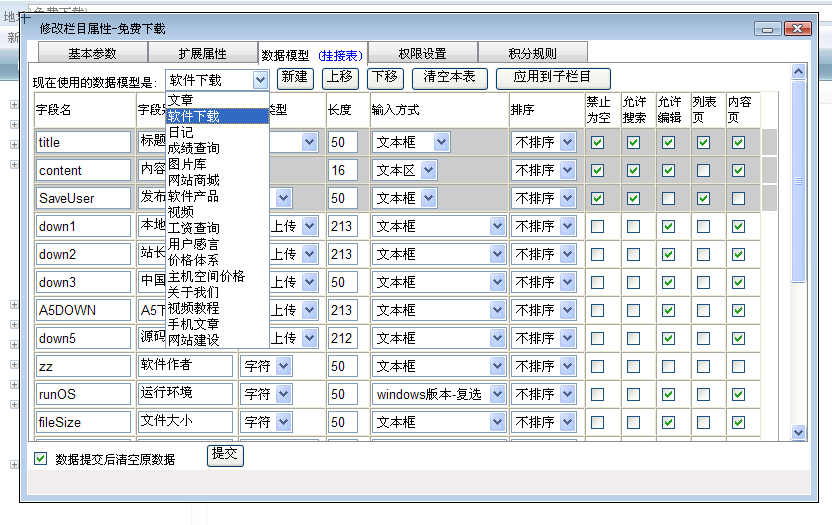Close the 修改栏目属性 dialog window
832x525 pixels.
pyautogui.click(x=796, y=30)
